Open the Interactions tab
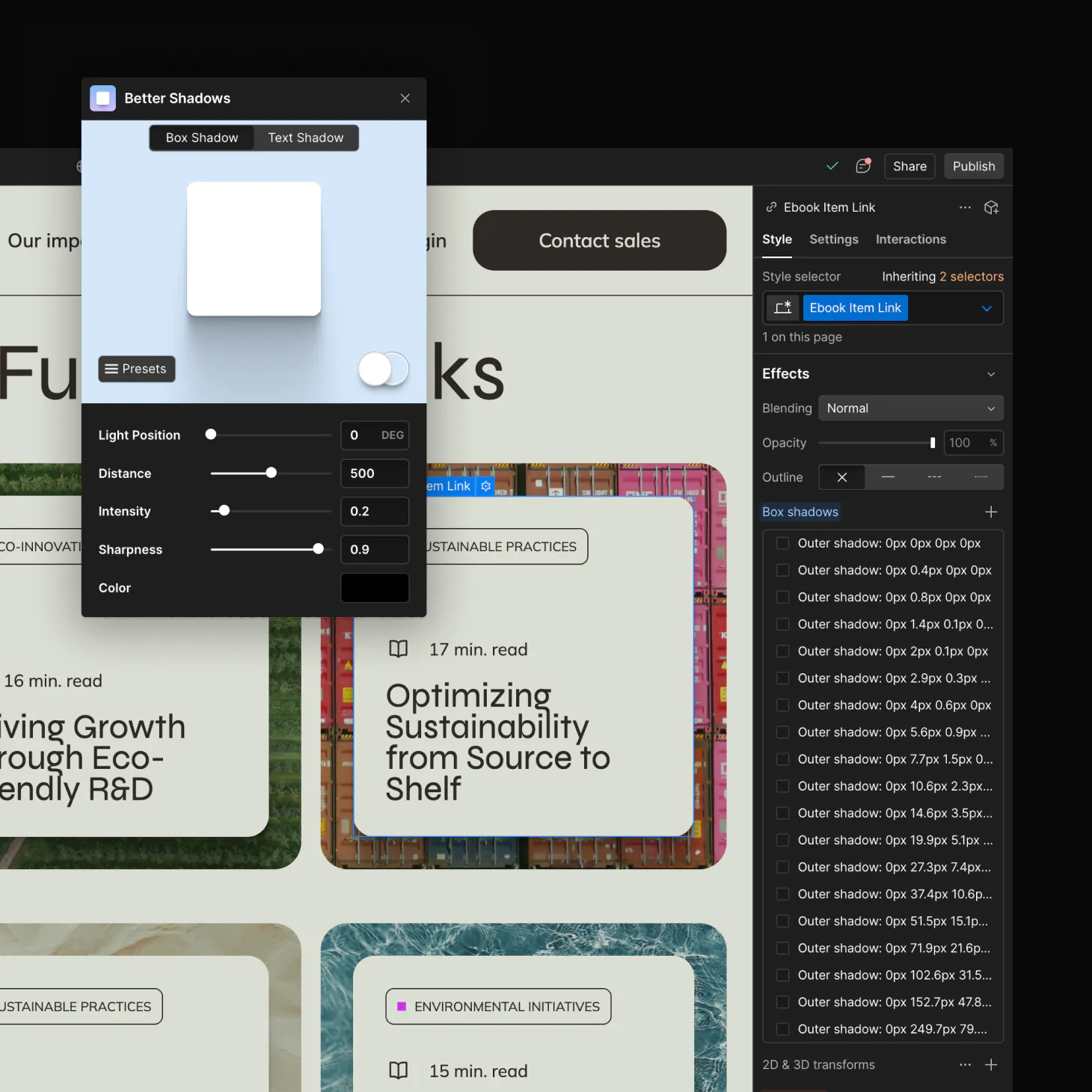The image size is (1092, 1092). [x=910, y=239]
